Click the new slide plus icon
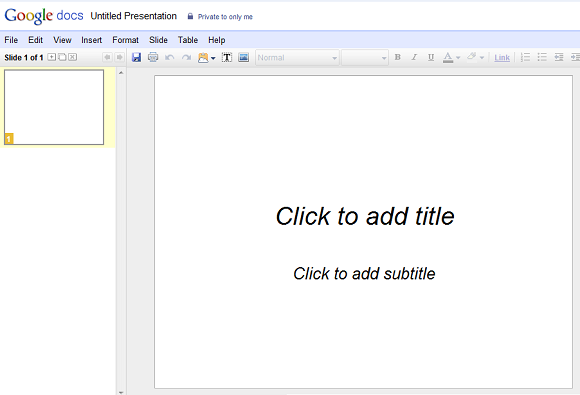580x395 pixels. (x=52, y=57)
